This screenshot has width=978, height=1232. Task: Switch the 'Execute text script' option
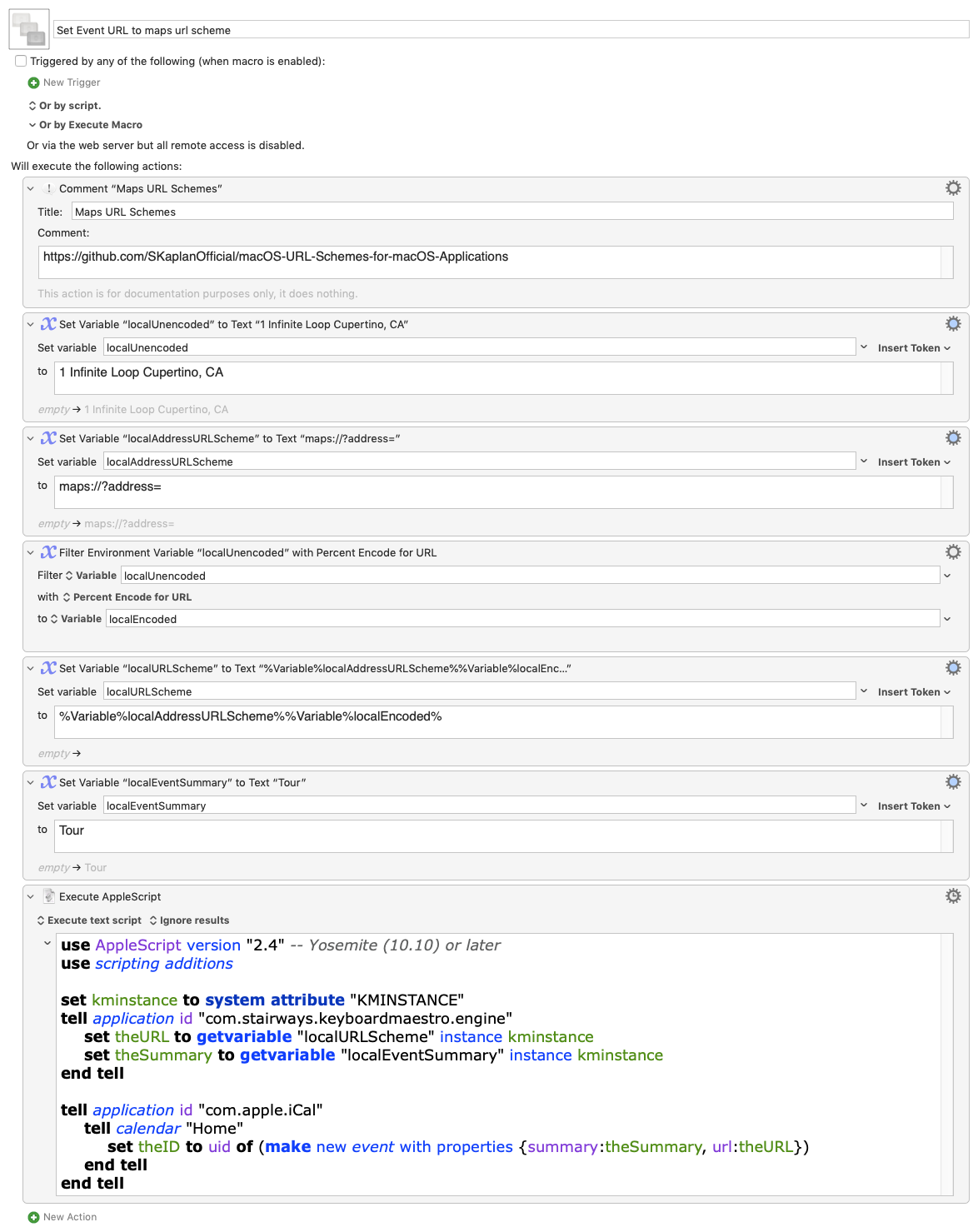89,920
